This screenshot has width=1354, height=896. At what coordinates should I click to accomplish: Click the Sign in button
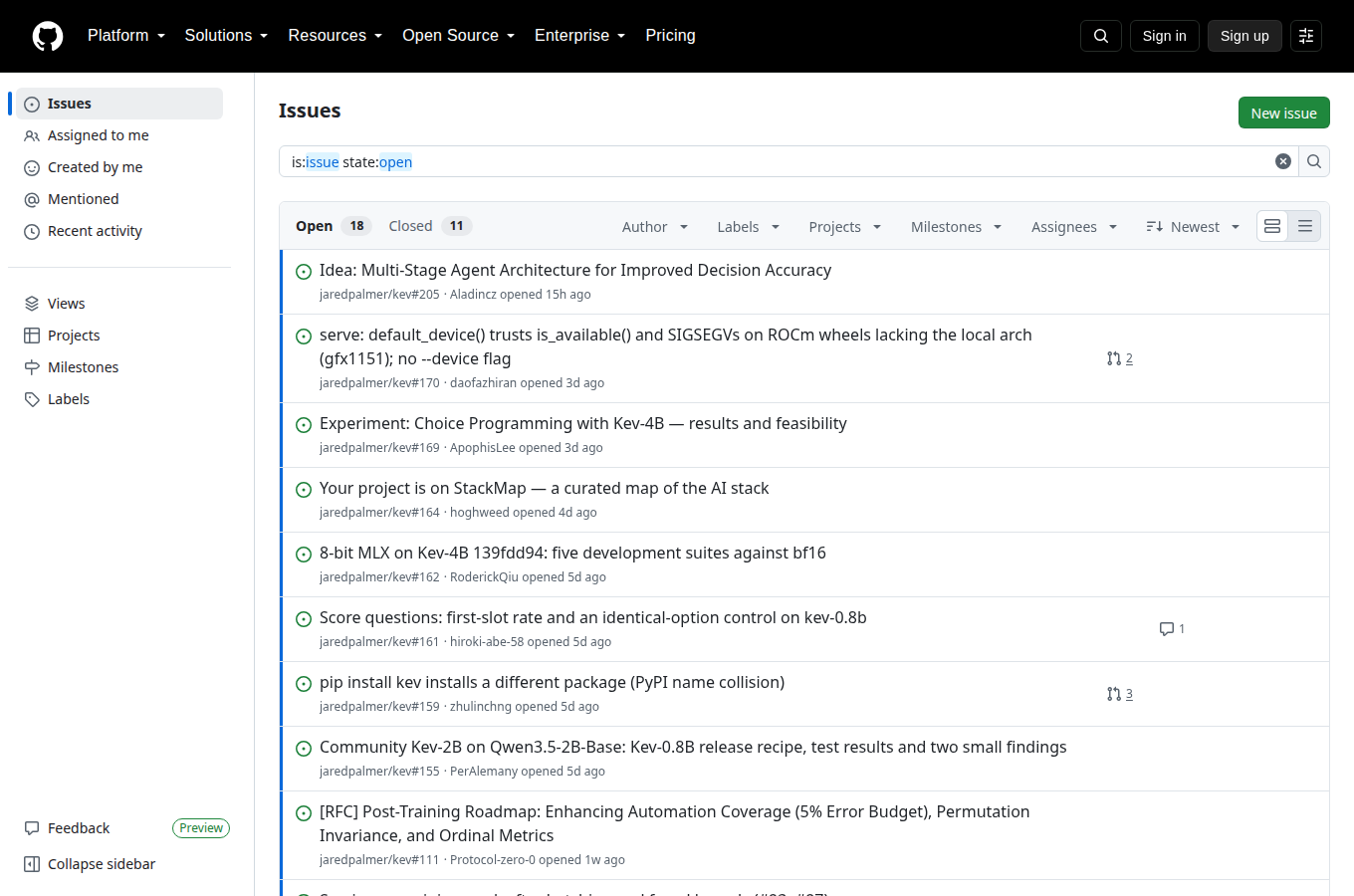click(x=1165, y=36)
